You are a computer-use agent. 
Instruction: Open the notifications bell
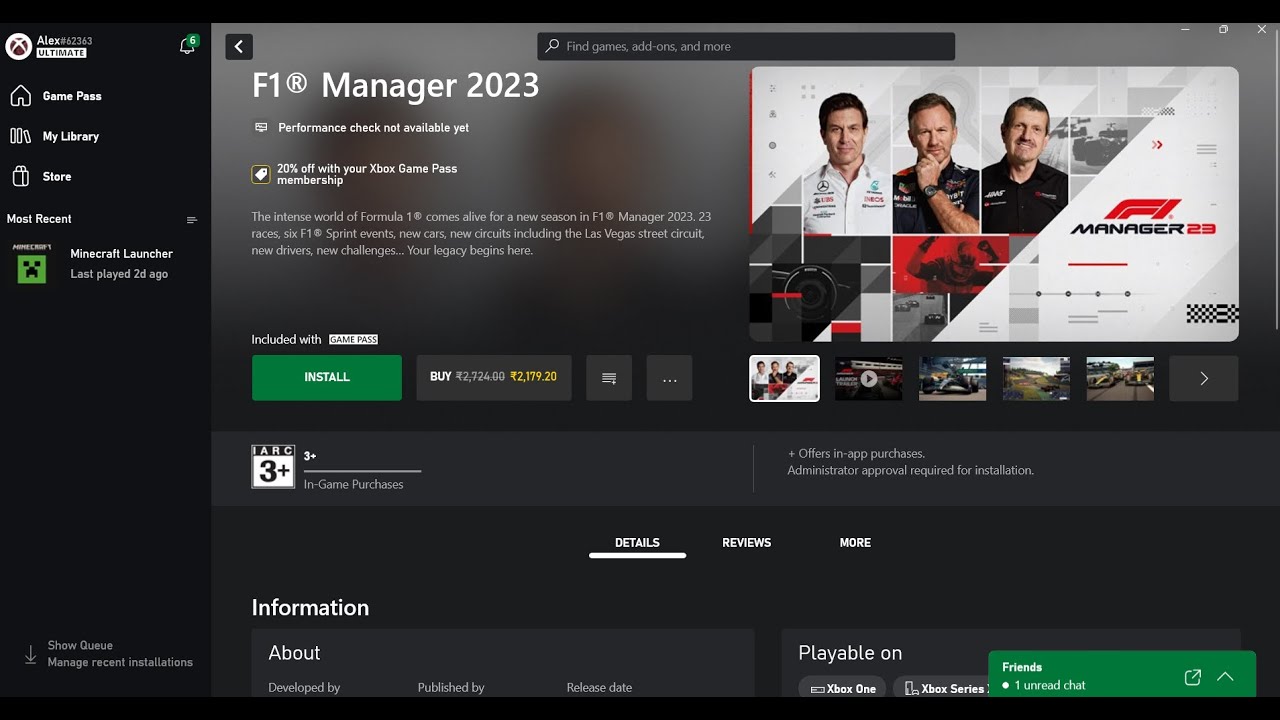pos(187,46)
